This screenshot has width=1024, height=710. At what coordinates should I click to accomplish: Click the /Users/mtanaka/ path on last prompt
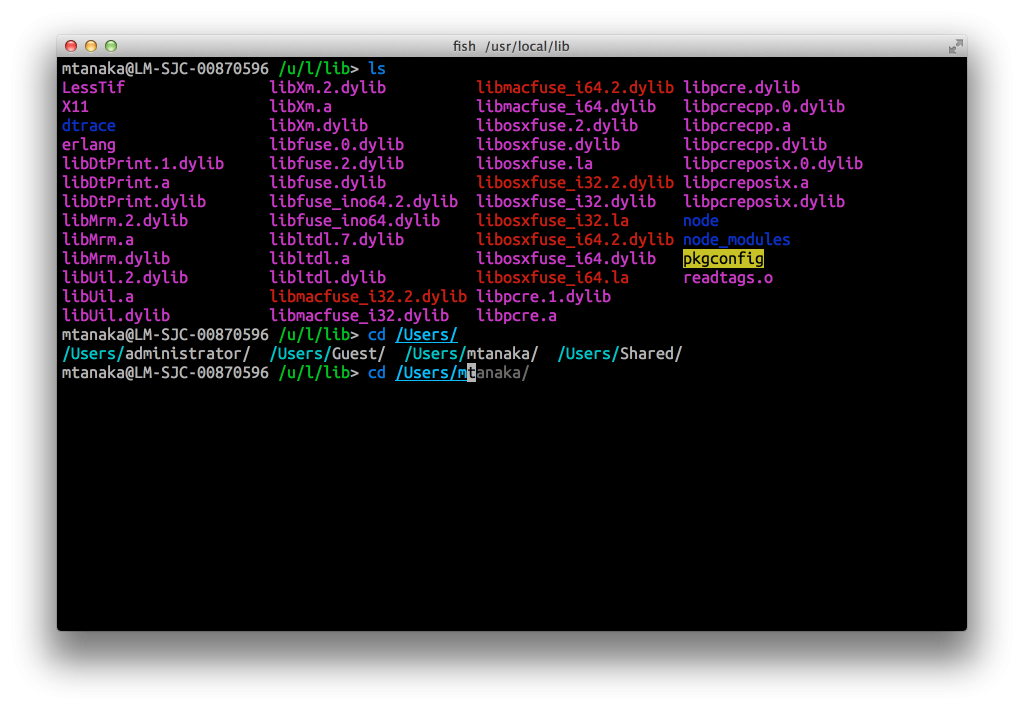[462, 372]
